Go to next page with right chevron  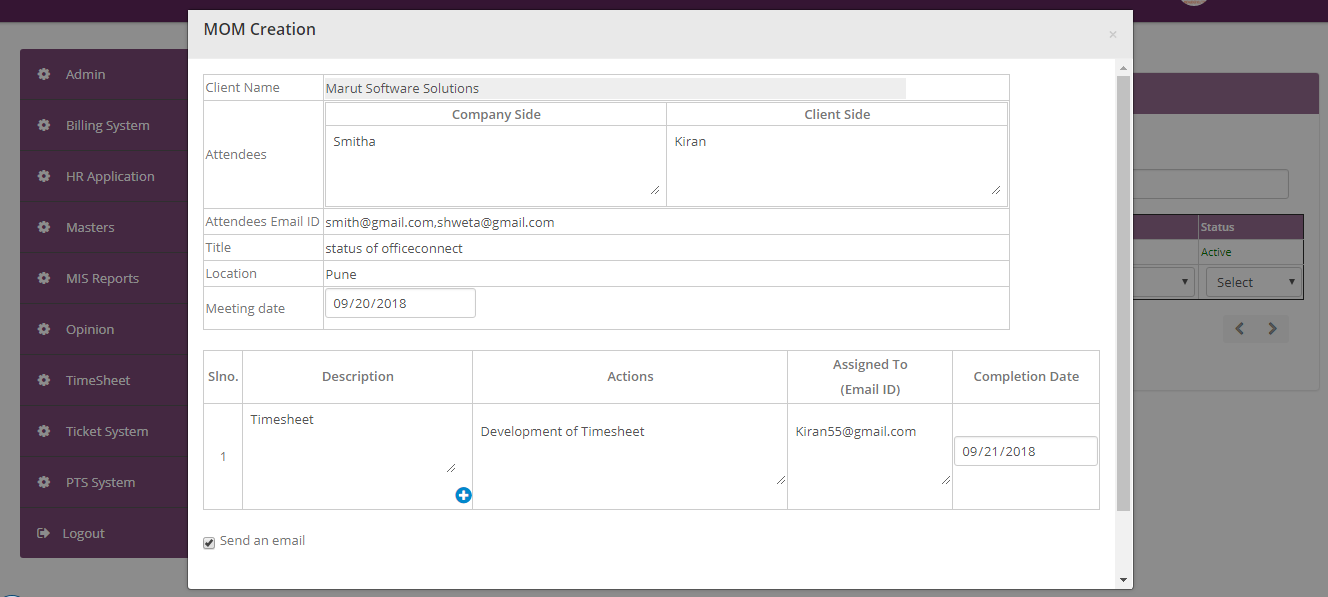coord(1272,329)
